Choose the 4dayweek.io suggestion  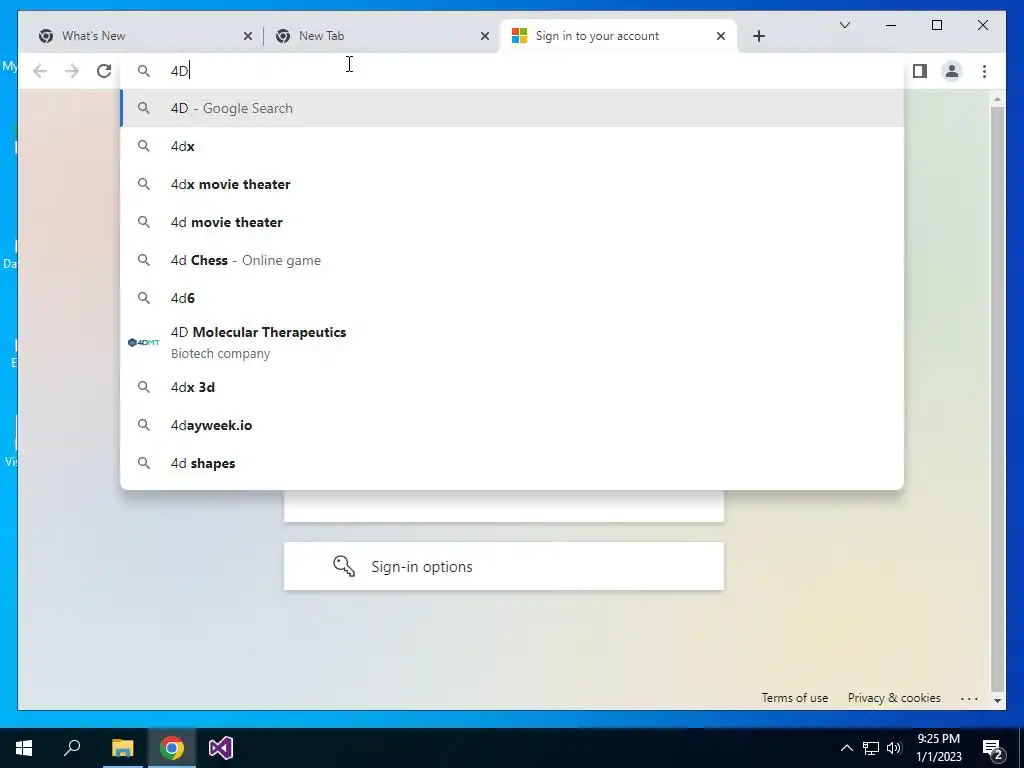pyautogui.click(x=513, y=425)
